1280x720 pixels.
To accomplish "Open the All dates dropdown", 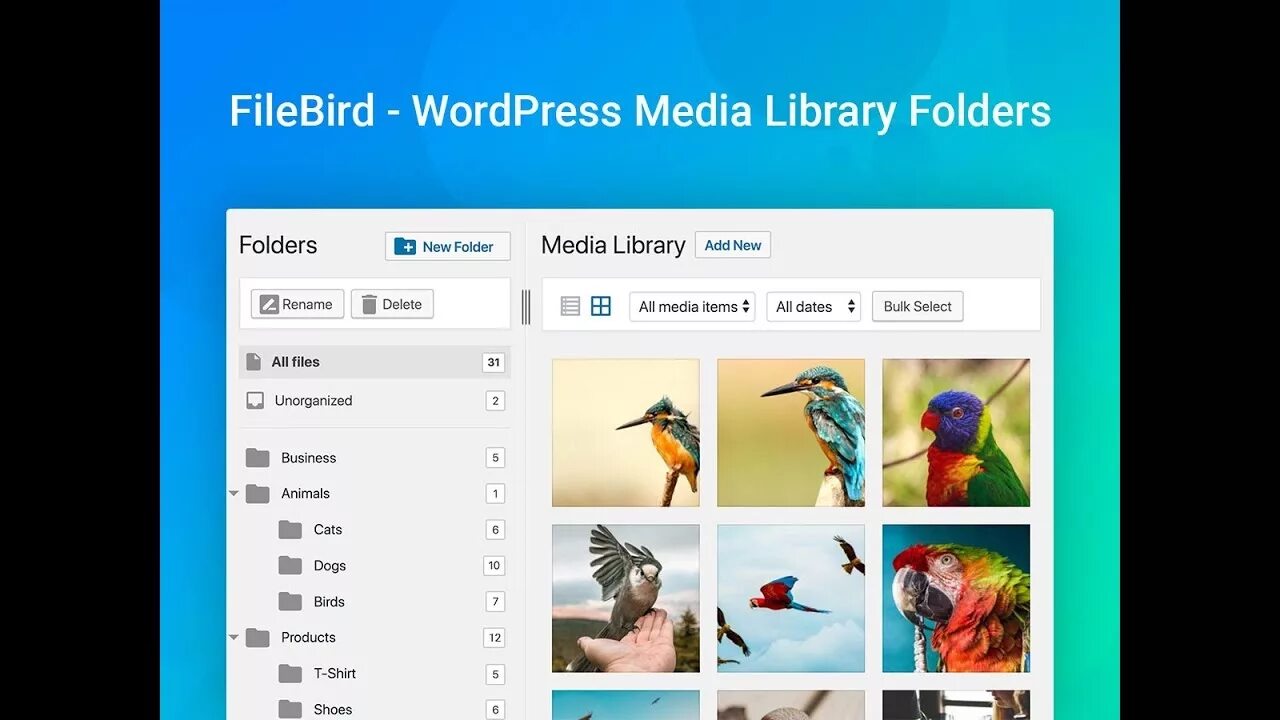I will point(814,307).
